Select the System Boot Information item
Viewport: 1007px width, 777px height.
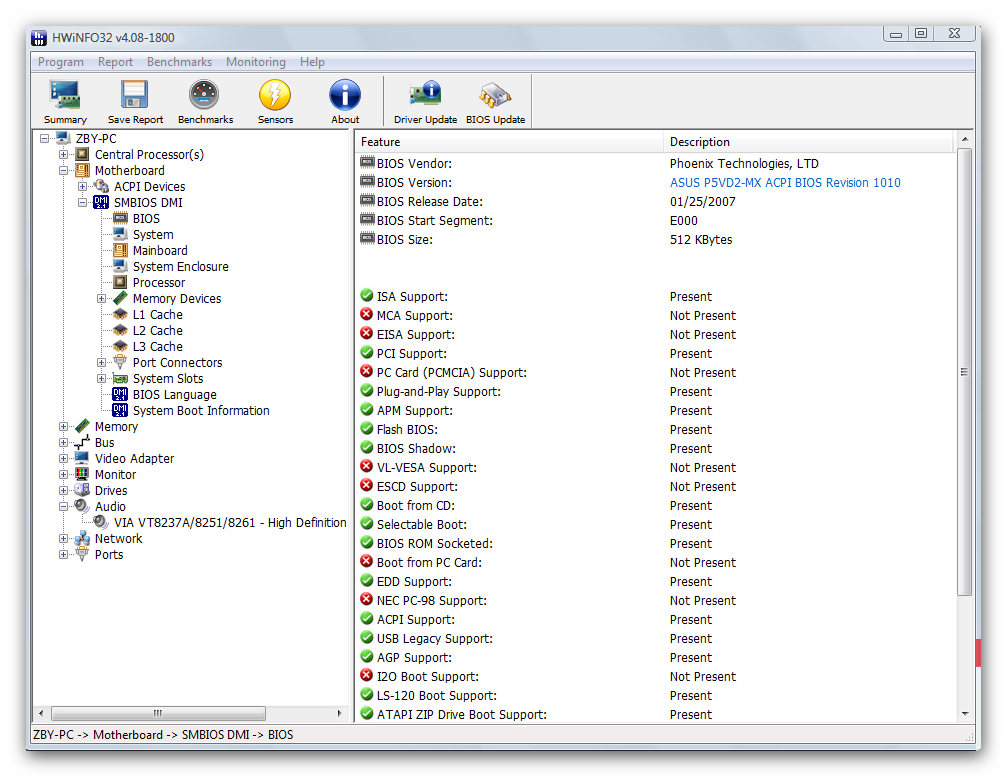tap(201, 410)
